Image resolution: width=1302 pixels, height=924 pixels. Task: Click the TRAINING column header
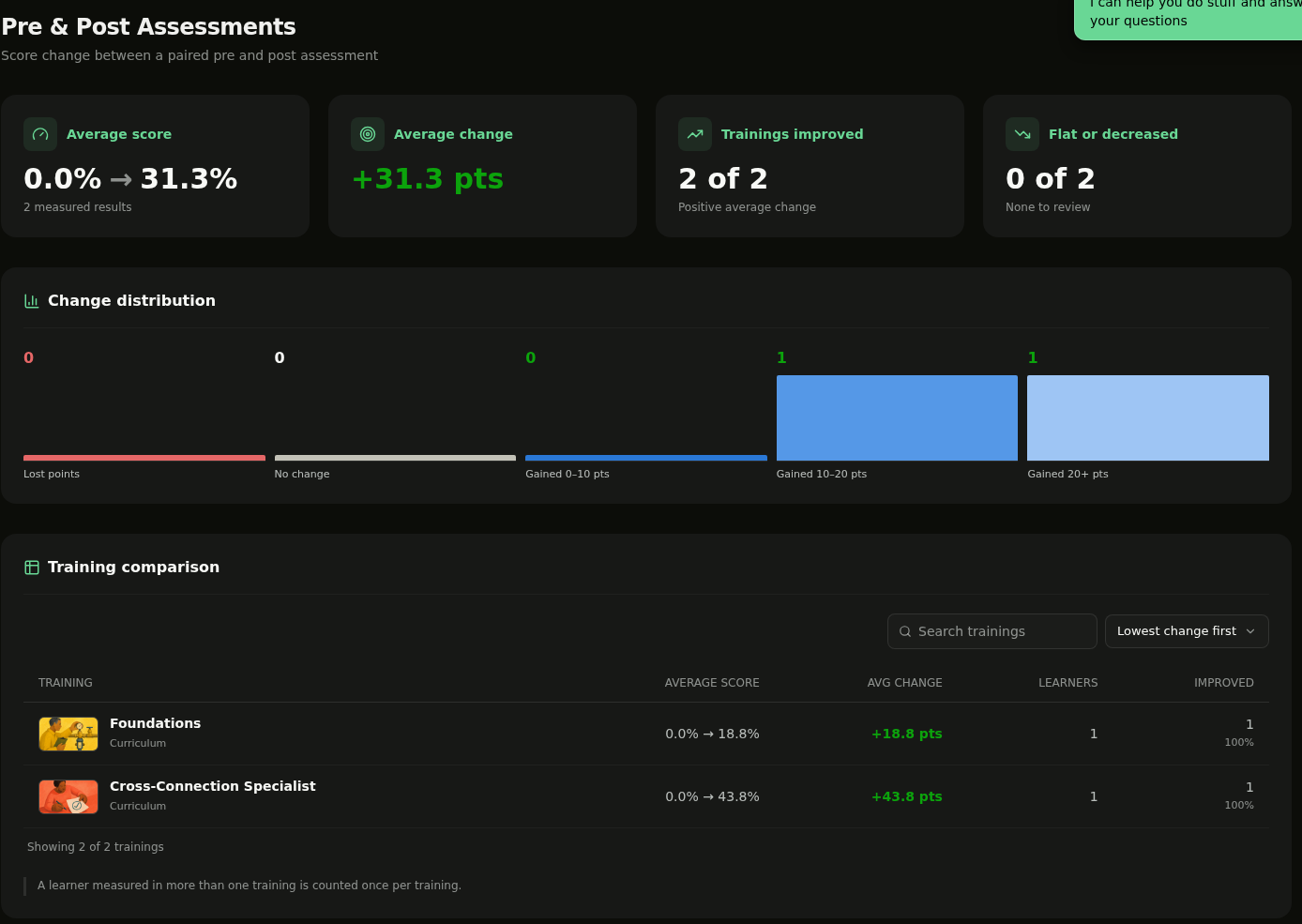[66, 683]
